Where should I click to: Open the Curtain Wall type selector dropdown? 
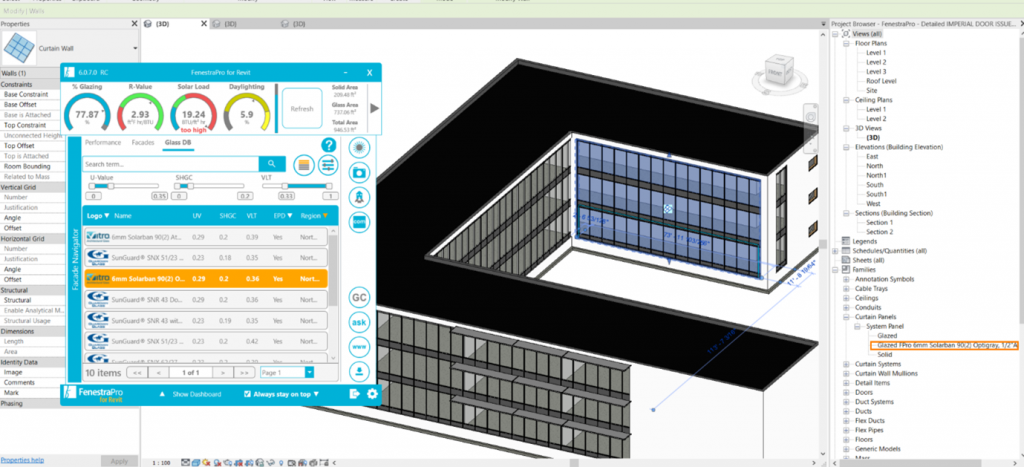pos(135,48)
